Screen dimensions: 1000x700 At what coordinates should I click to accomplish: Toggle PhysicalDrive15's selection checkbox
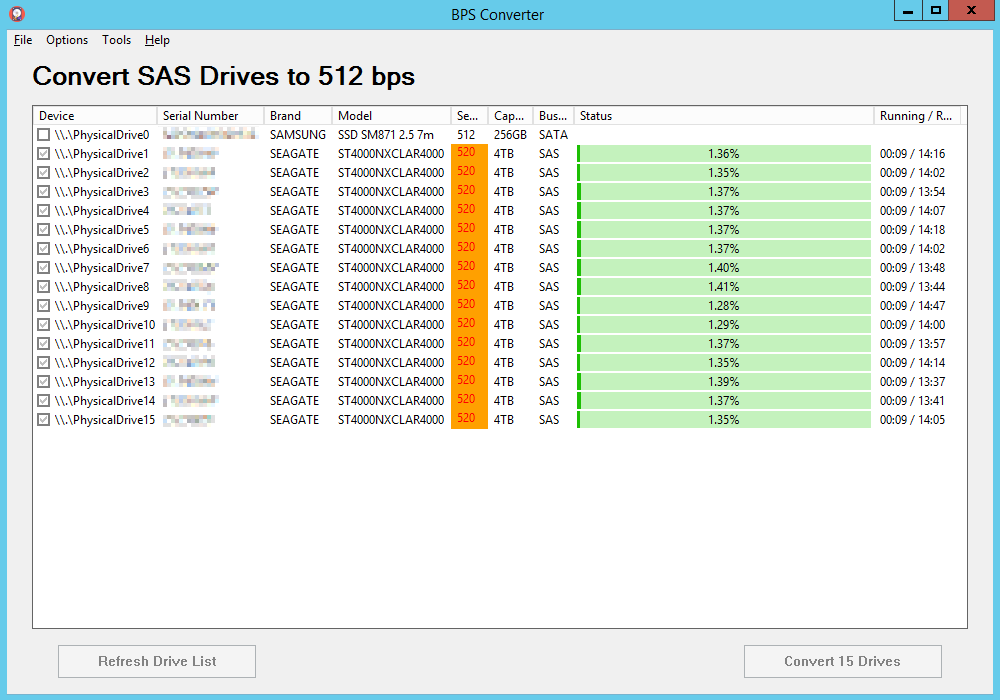pyautogui.click(x=43, y=419)
